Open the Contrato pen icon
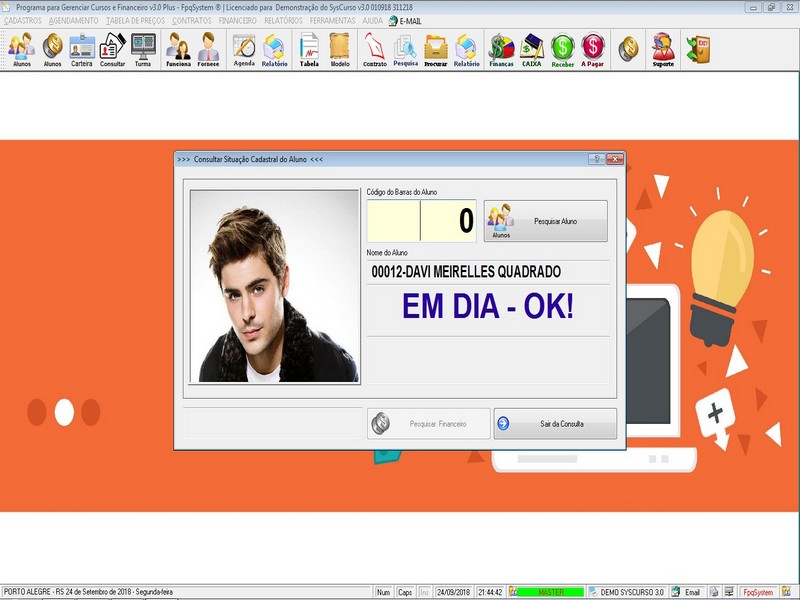This screenshot has width=800, height=600. [374, 49]
